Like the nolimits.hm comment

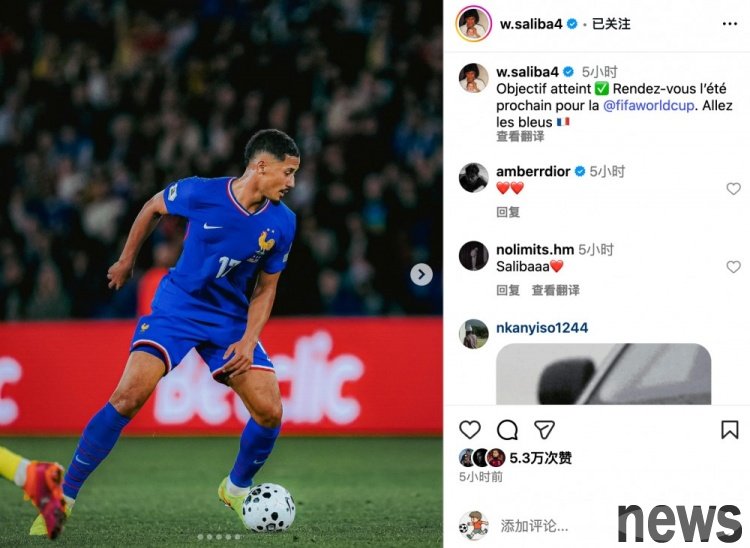733,266
